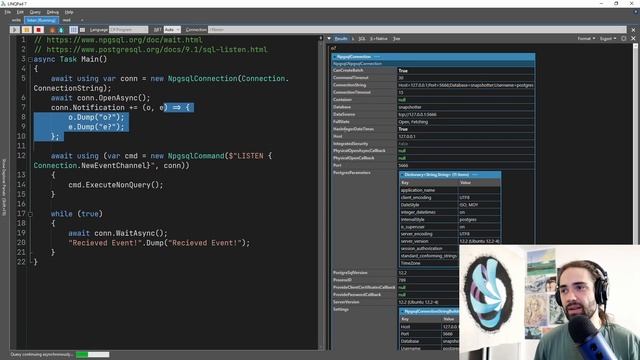Viewport: 640px width, 360px height.
Task: Click the Host row value 127.0.0.1
Action: (407, 136)
